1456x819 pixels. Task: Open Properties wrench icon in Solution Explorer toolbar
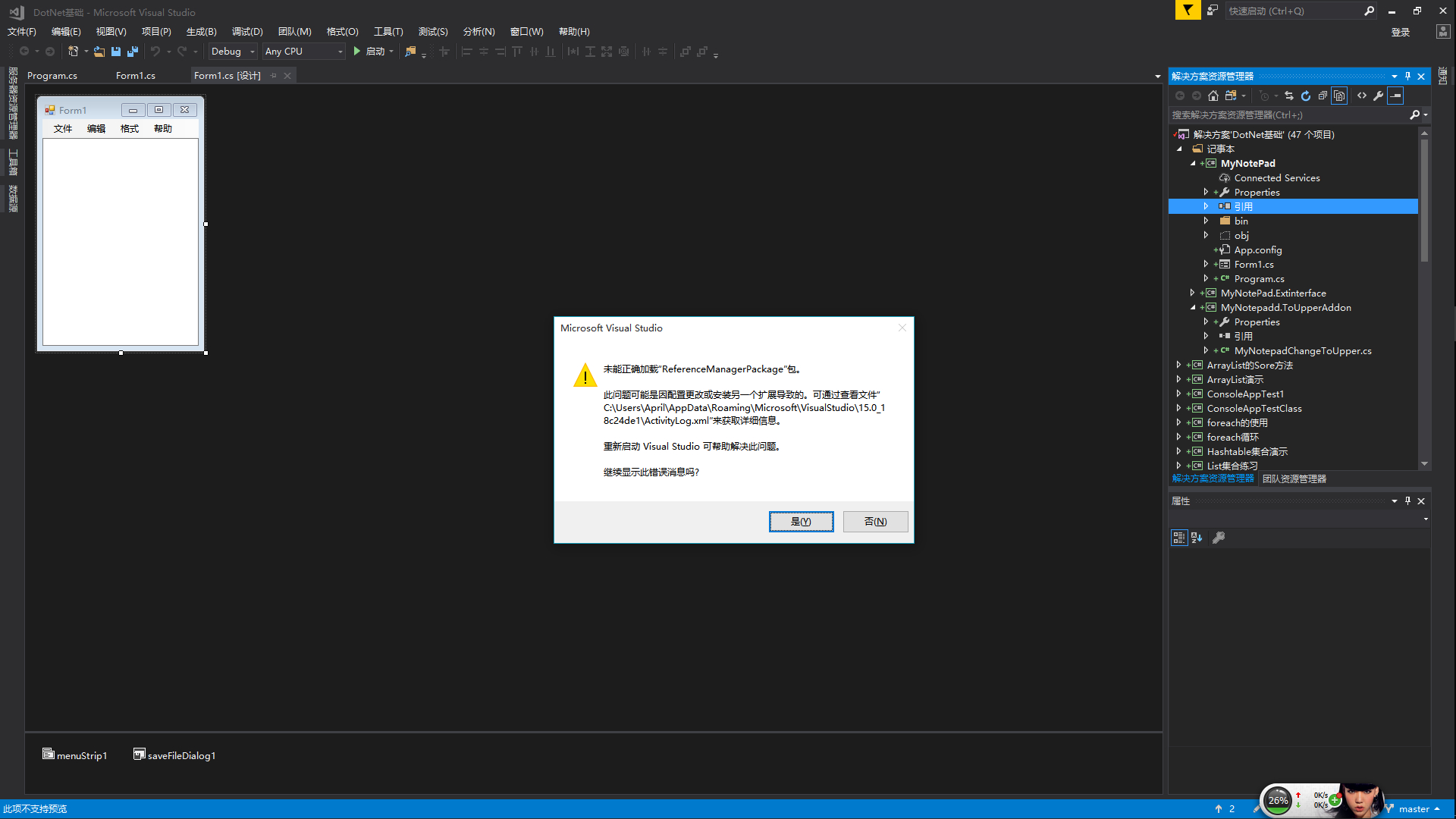click(1379, 96)
